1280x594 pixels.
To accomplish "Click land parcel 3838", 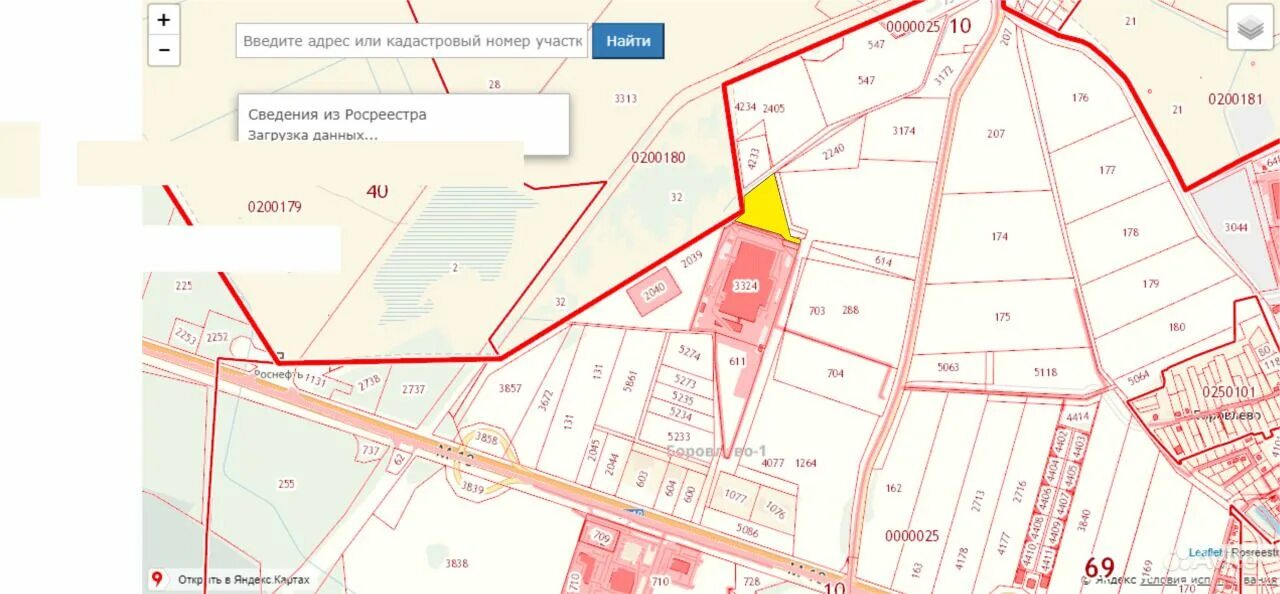I will coord(456,564).
